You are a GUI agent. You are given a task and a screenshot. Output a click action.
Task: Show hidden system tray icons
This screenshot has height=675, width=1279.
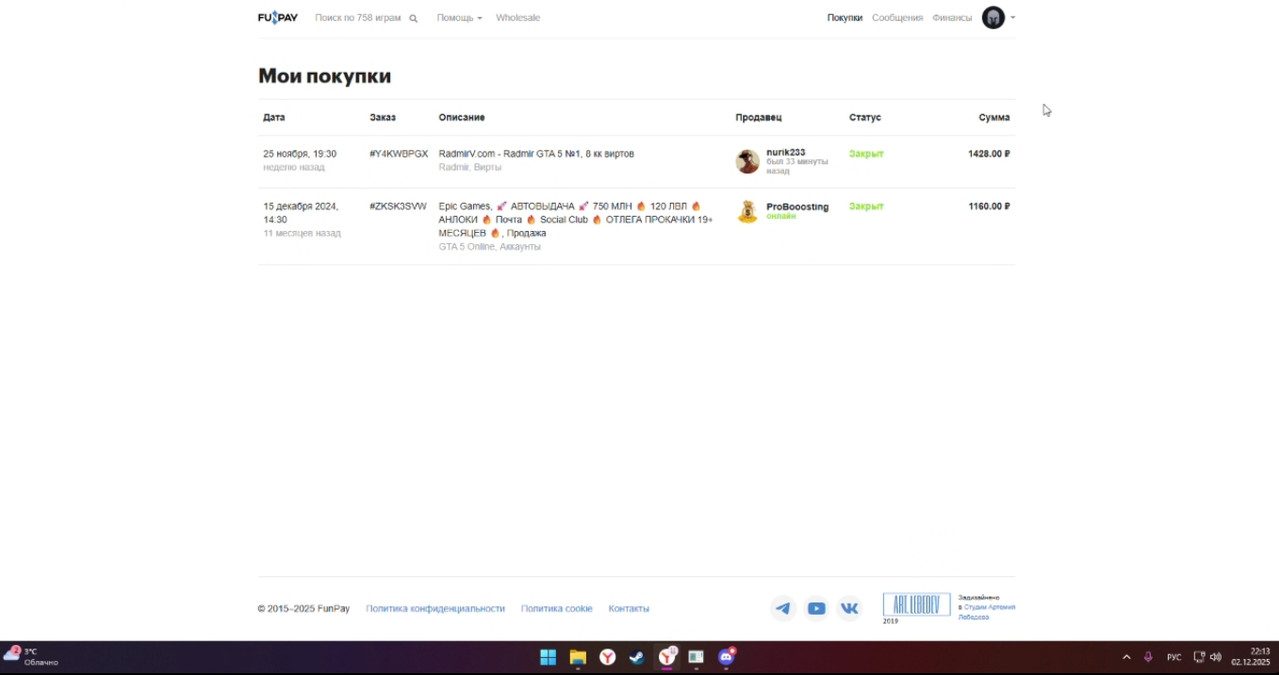[x=1126, y=657]
